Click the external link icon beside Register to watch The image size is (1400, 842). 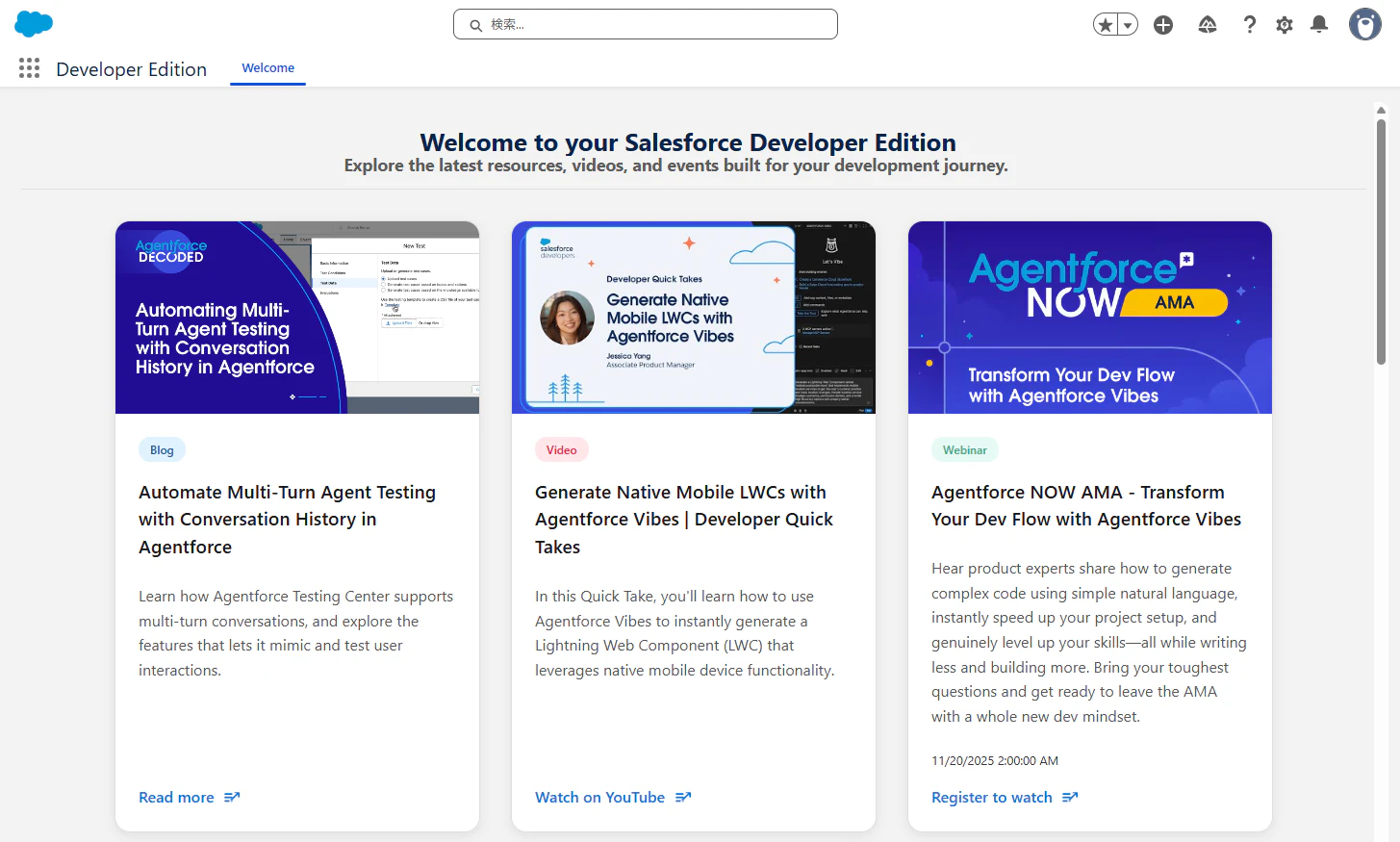(x=1070, y=798)
